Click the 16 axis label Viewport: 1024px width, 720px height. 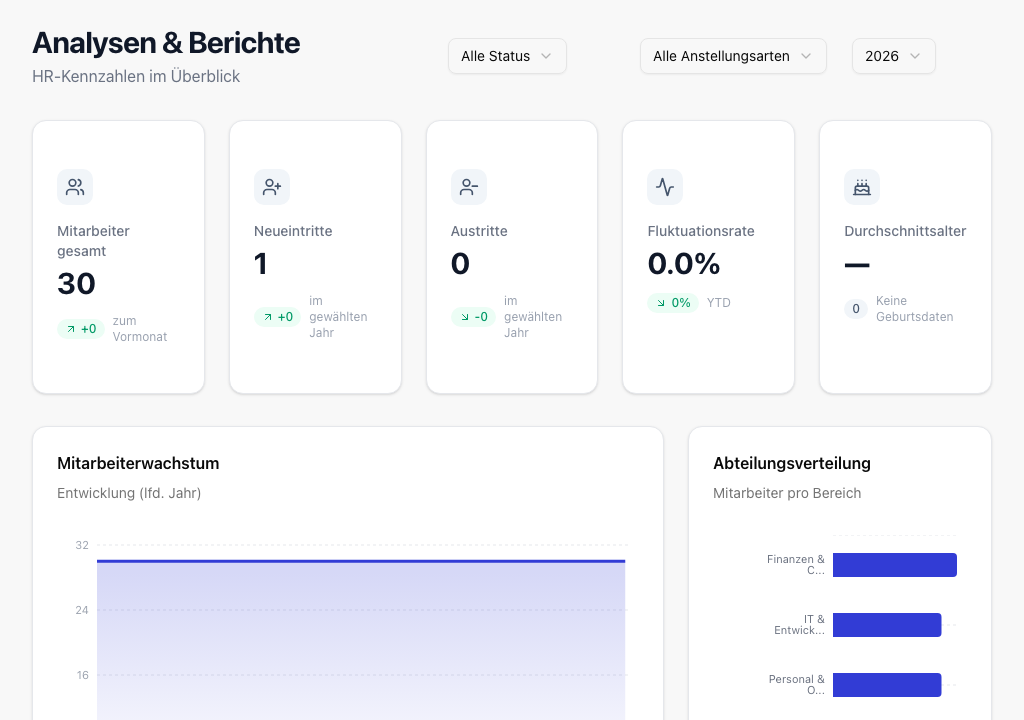coord(82,675)
